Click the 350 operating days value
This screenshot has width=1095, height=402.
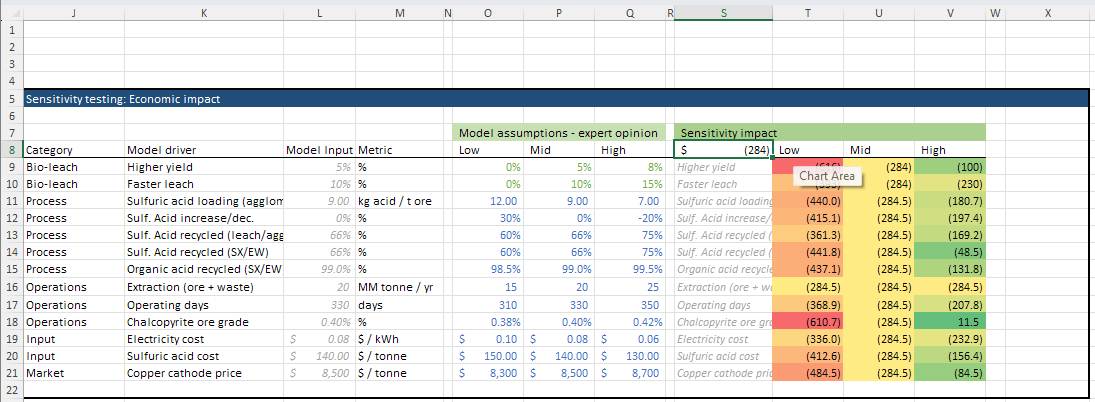point(630,305)
